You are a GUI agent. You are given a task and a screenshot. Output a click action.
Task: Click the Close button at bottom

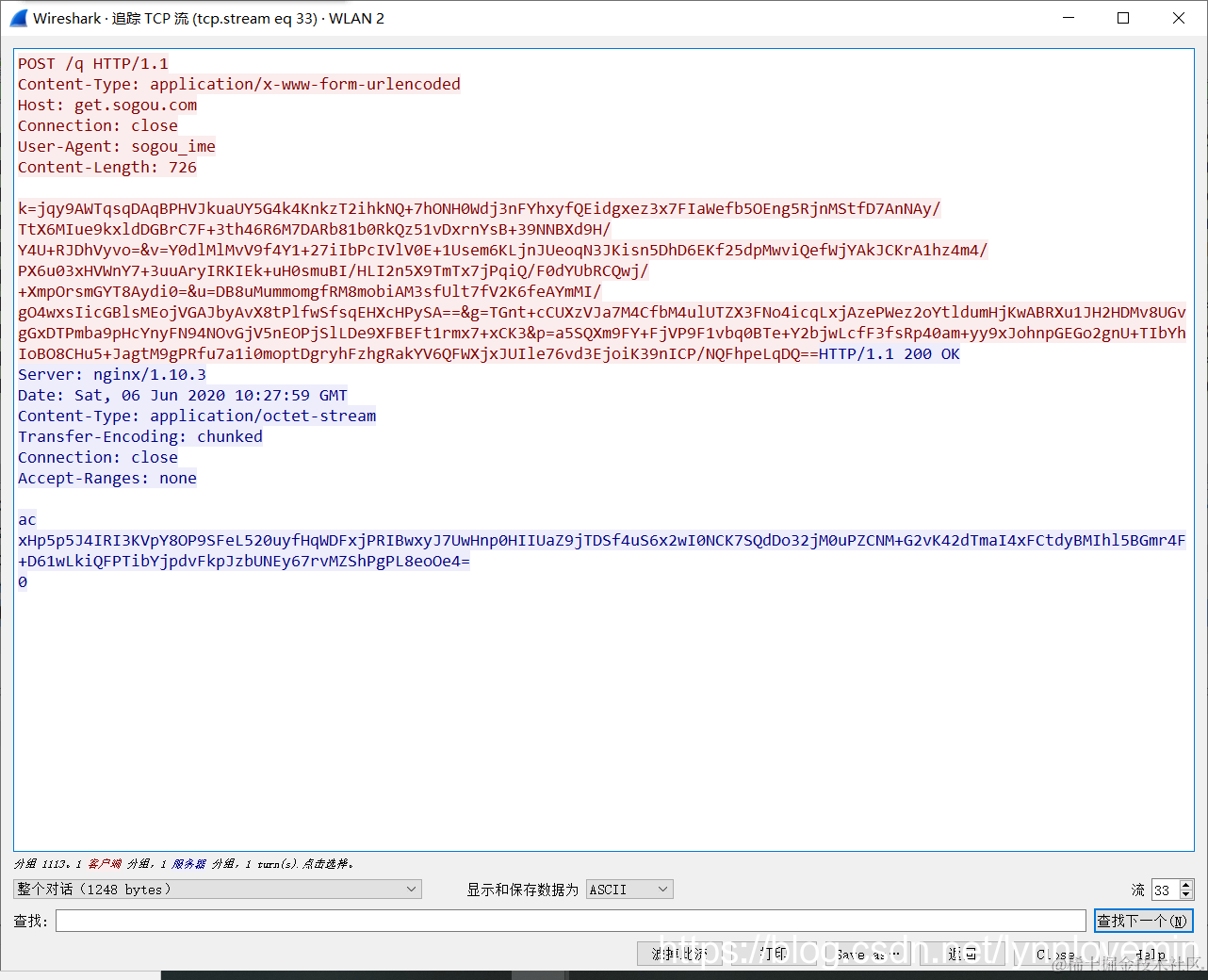(x=1056, y=955)
